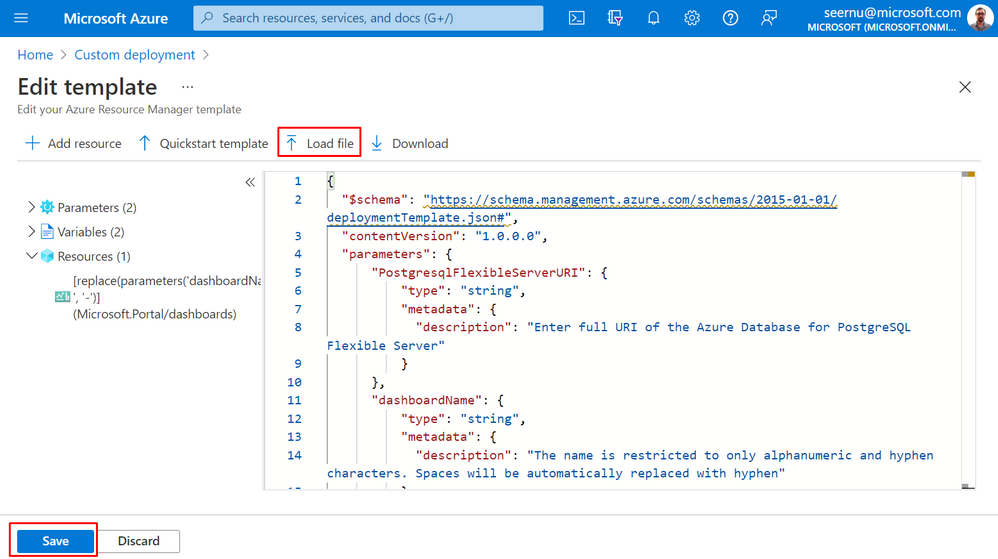Select Parameters (2) tree item
Viewport: 998px width, 559px height.
[97, 208]
